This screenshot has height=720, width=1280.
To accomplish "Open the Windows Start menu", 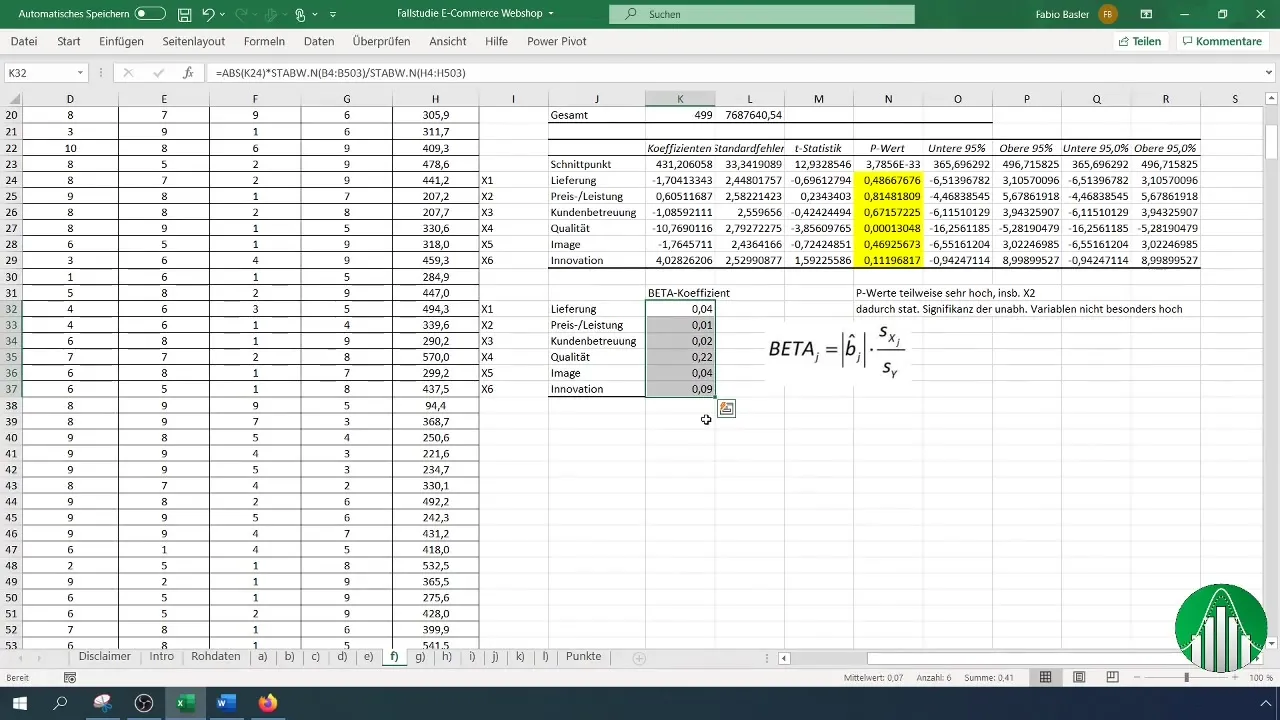I will click(x=19, y=704).
